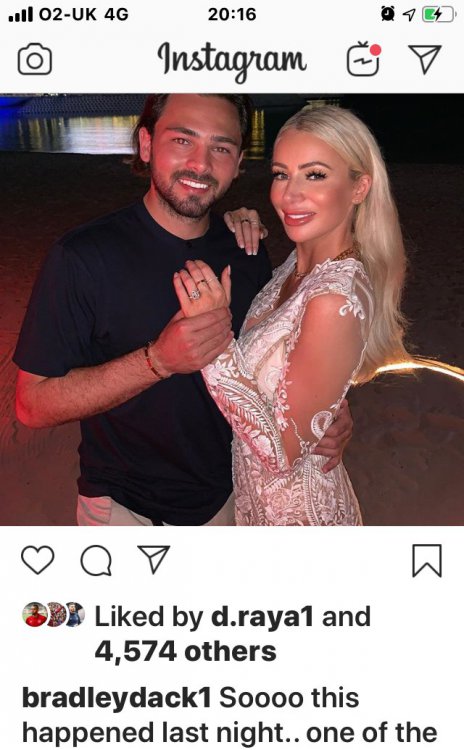
Task: Tap the Instagram logo title
Action: point(232,61)
